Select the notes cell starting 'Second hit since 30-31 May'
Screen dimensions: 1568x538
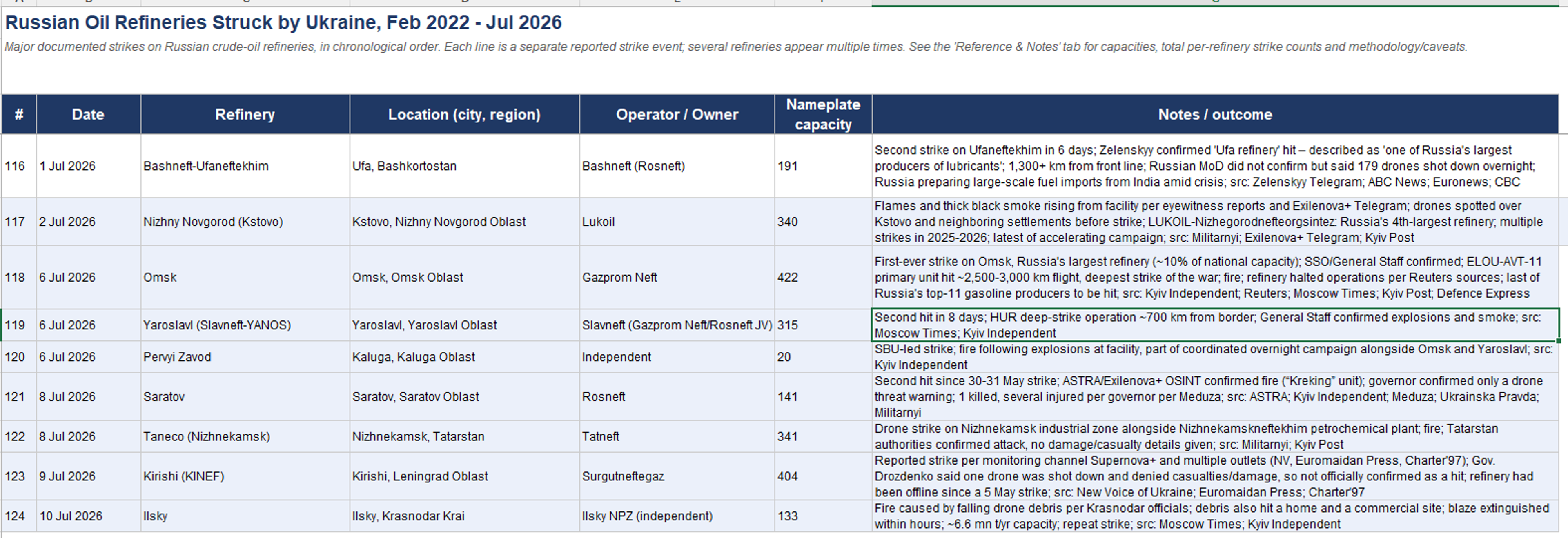click(x=1215, y=396)
